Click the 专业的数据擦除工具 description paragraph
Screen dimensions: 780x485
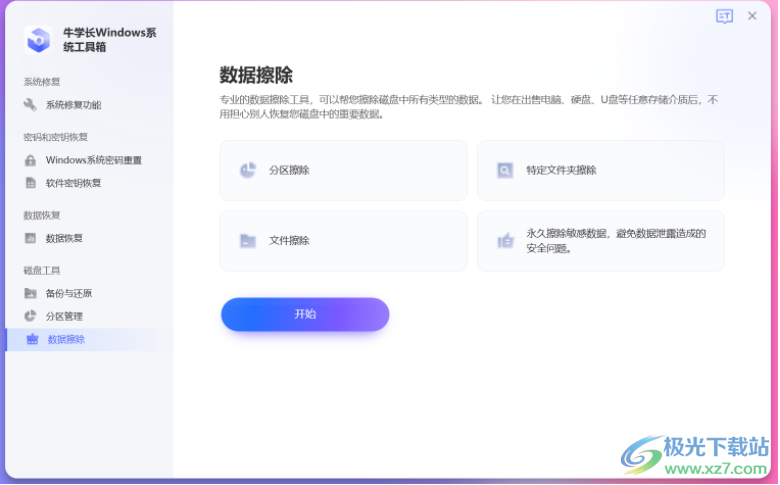469,107
